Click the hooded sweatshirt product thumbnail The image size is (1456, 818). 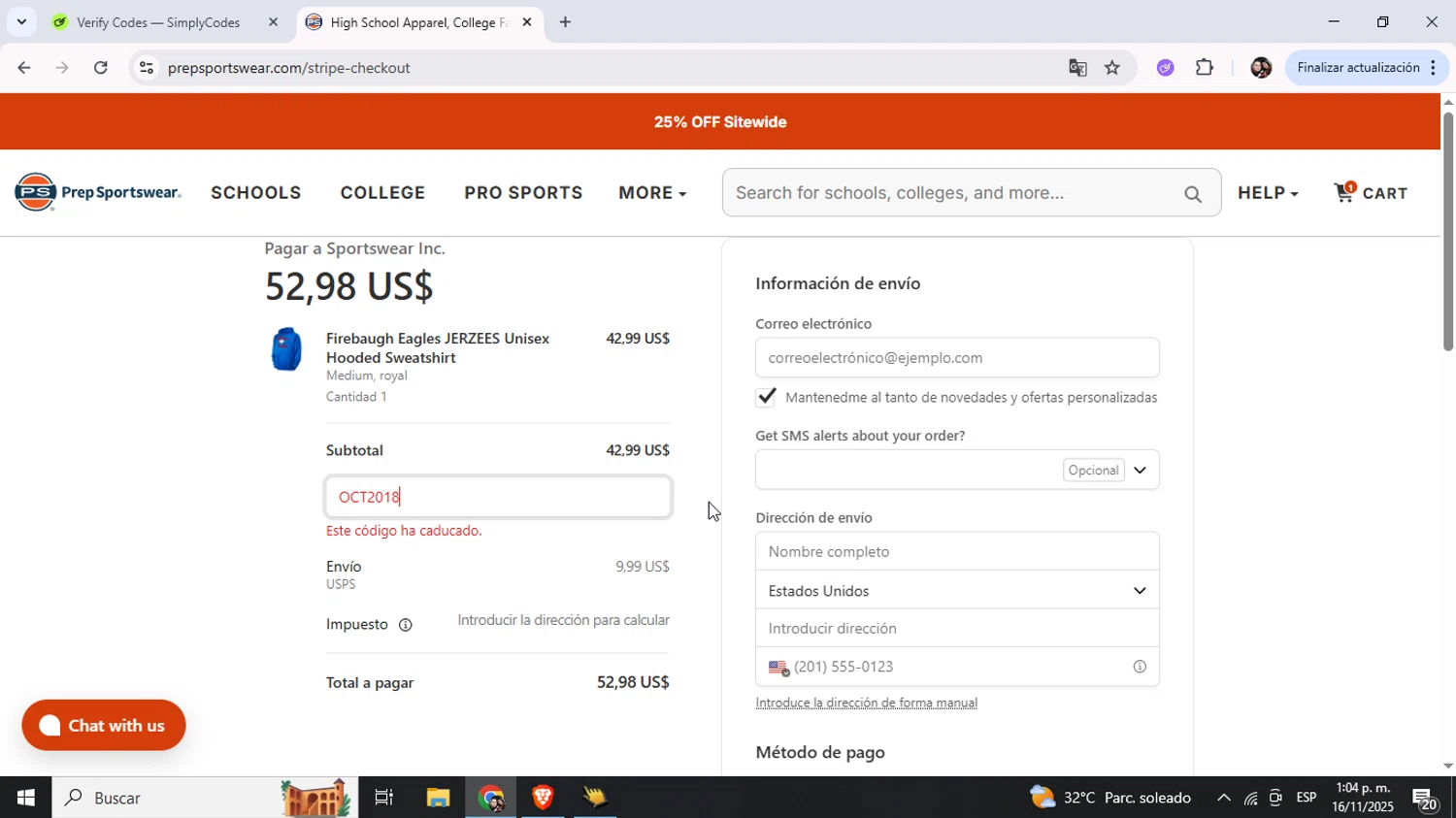point(286,349)
